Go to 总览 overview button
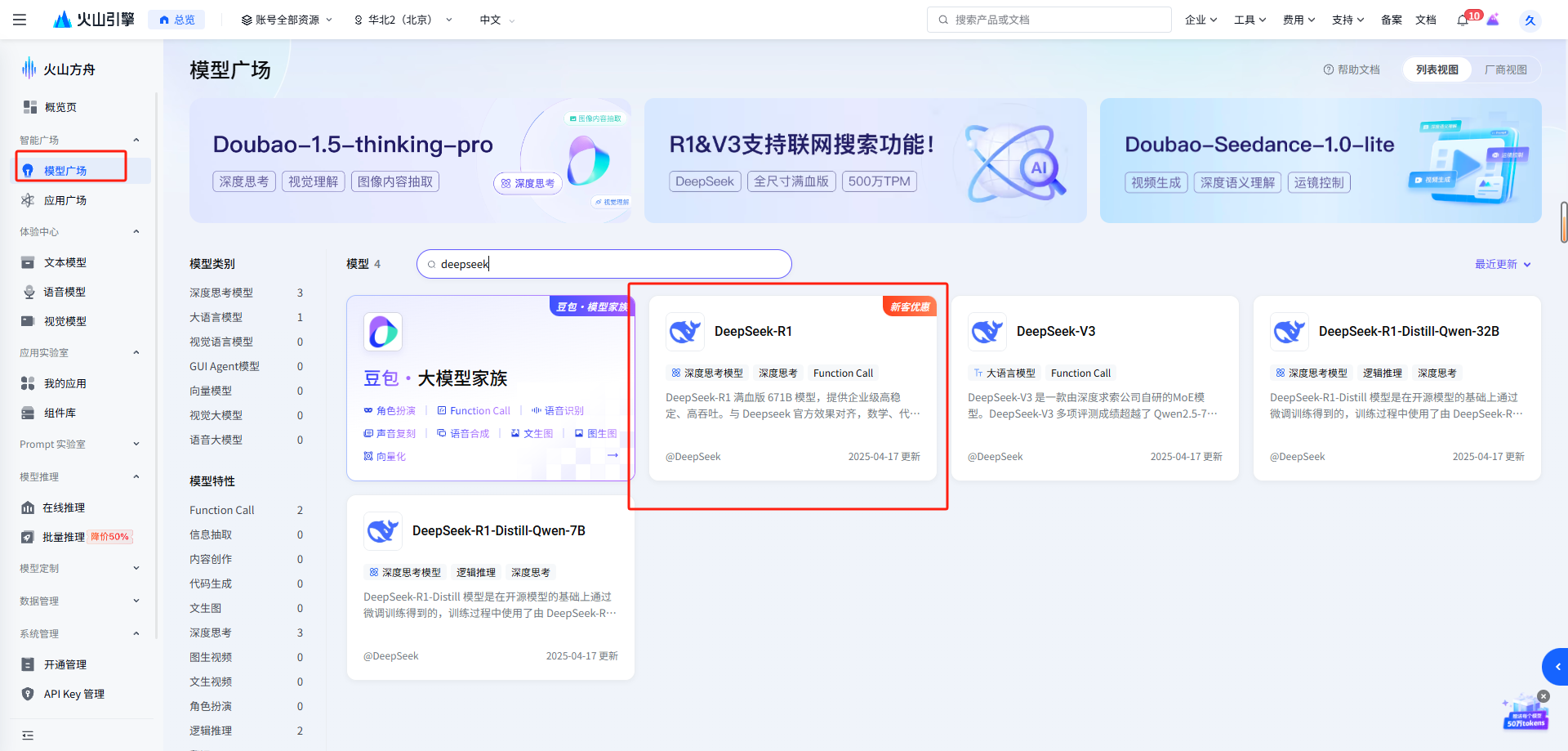The image size is (1568, 751). pos(176,20)
